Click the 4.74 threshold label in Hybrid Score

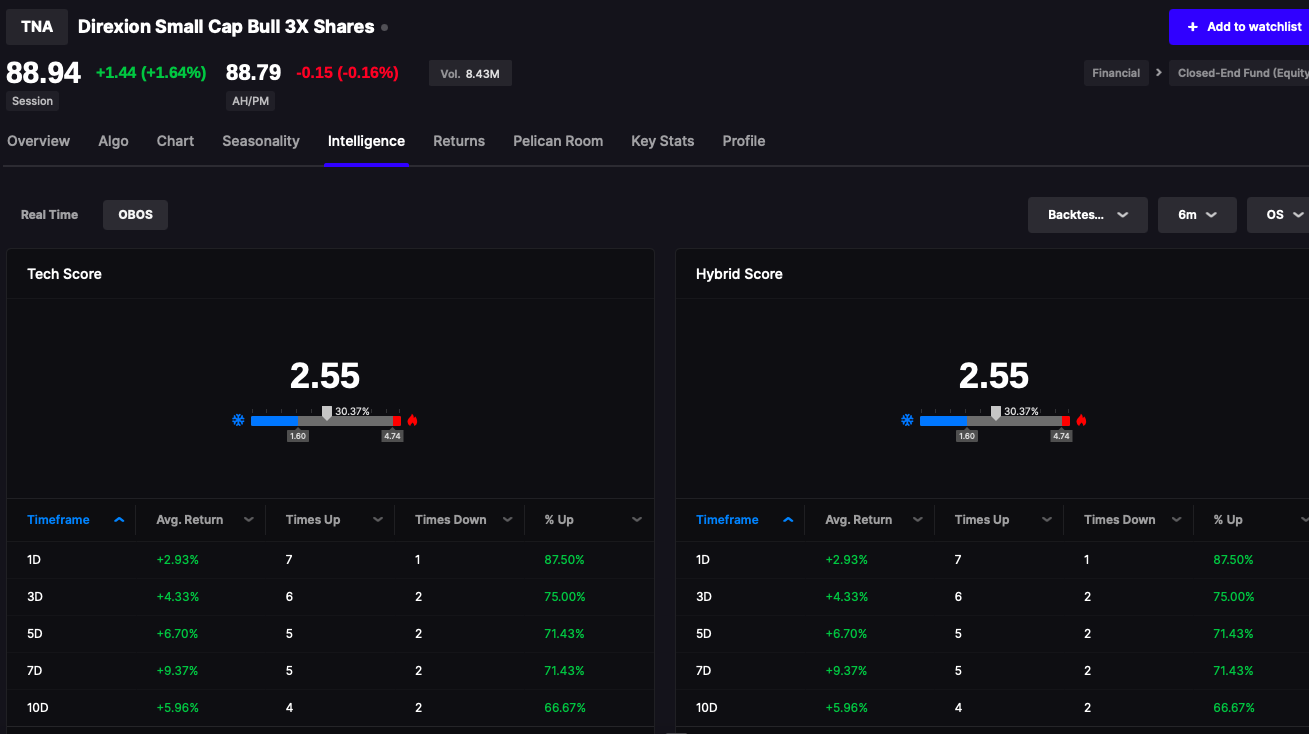coord(1061,436)
